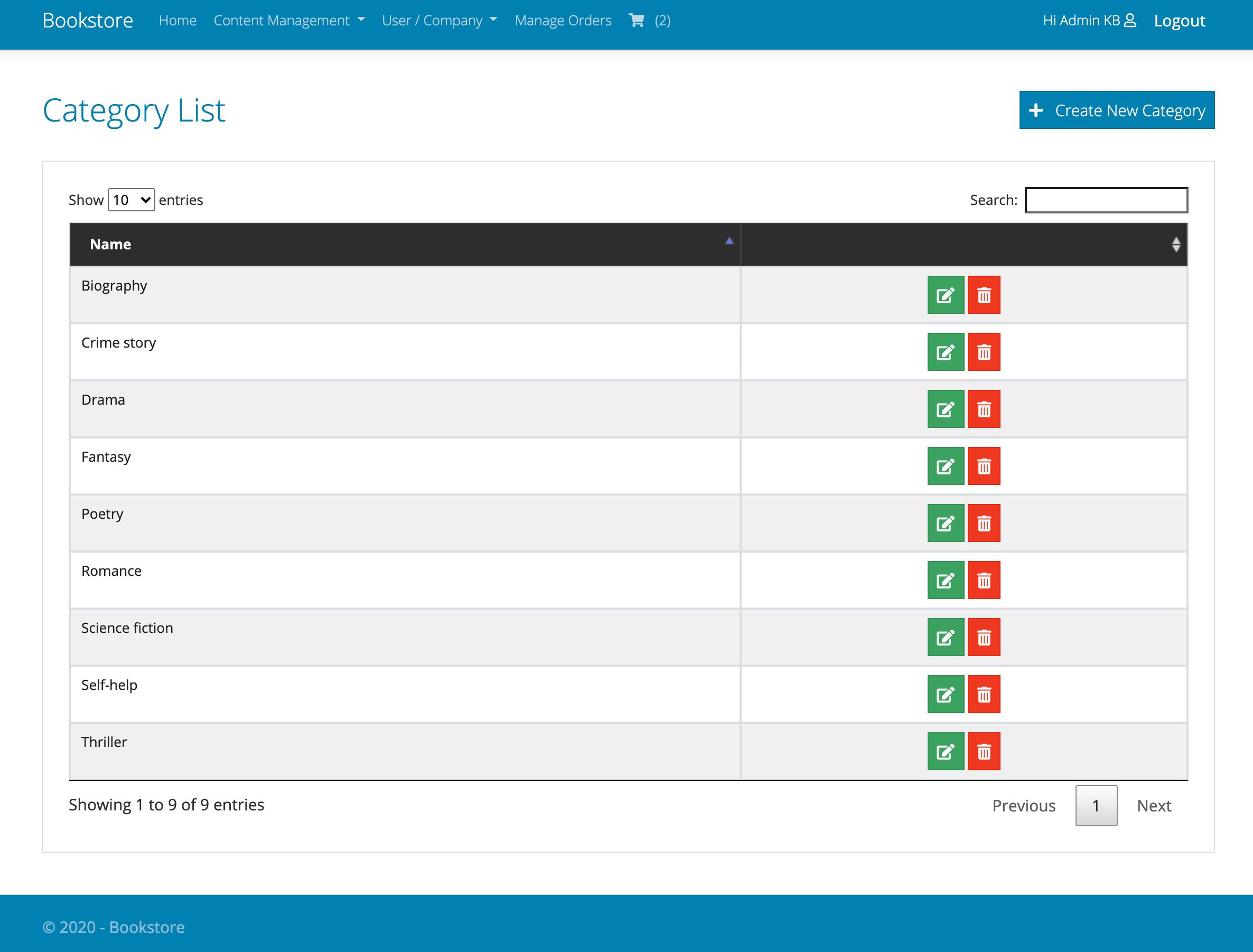This screenshot has height=952, width=1253.
Task: Click the Next pagination button
Action: pyautogui.click(x=1153, y=805)
